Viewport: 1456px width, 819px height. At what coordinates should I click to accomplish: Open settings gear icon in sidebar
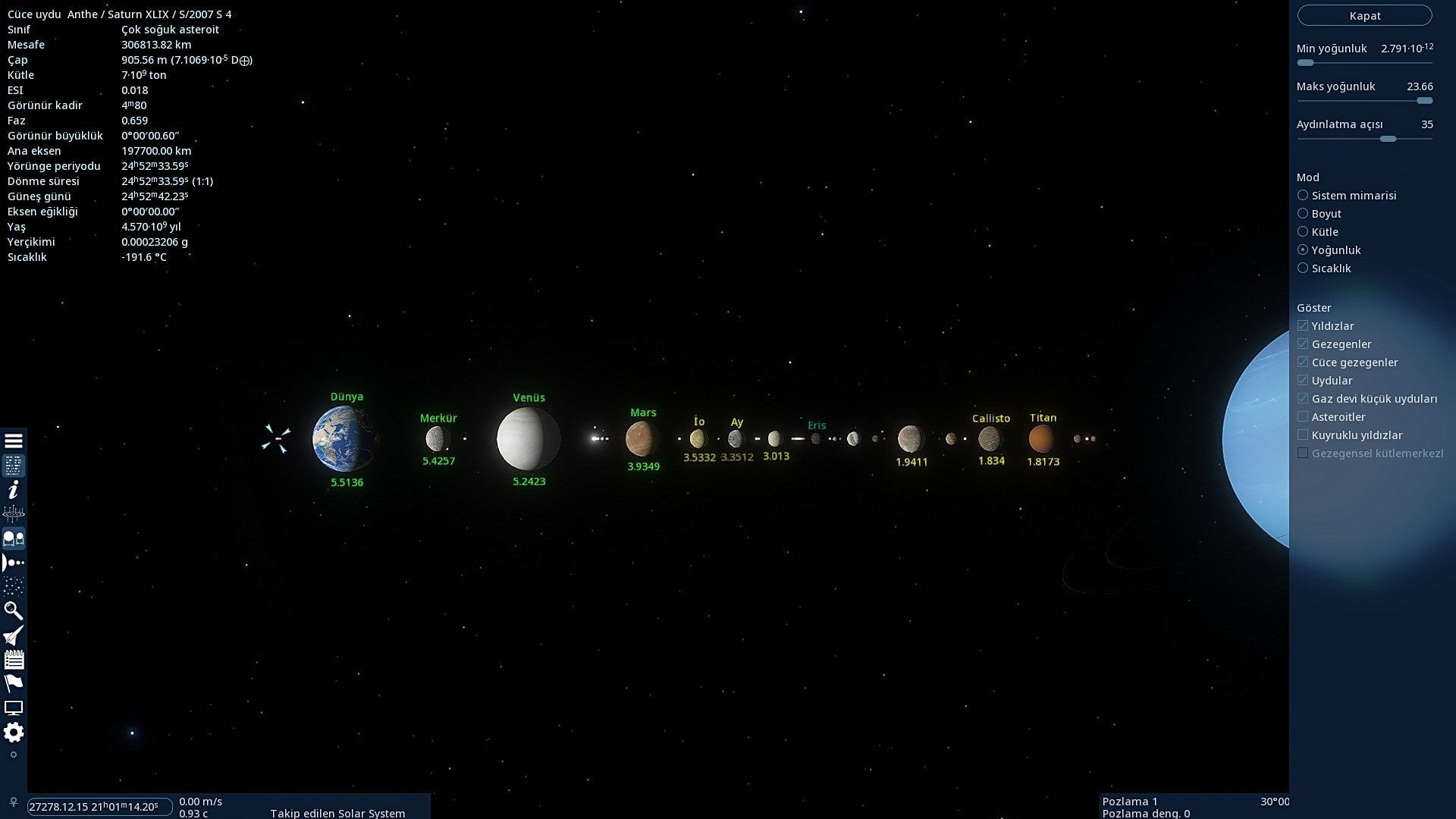pyautogui.click(x=14, y=732)
